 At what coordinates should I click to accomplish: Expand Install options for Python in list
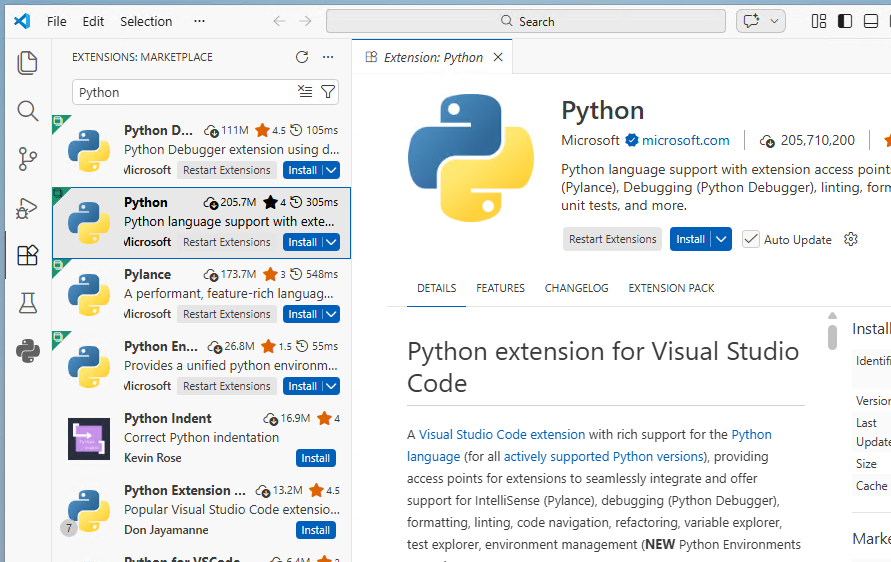(332, 242)
